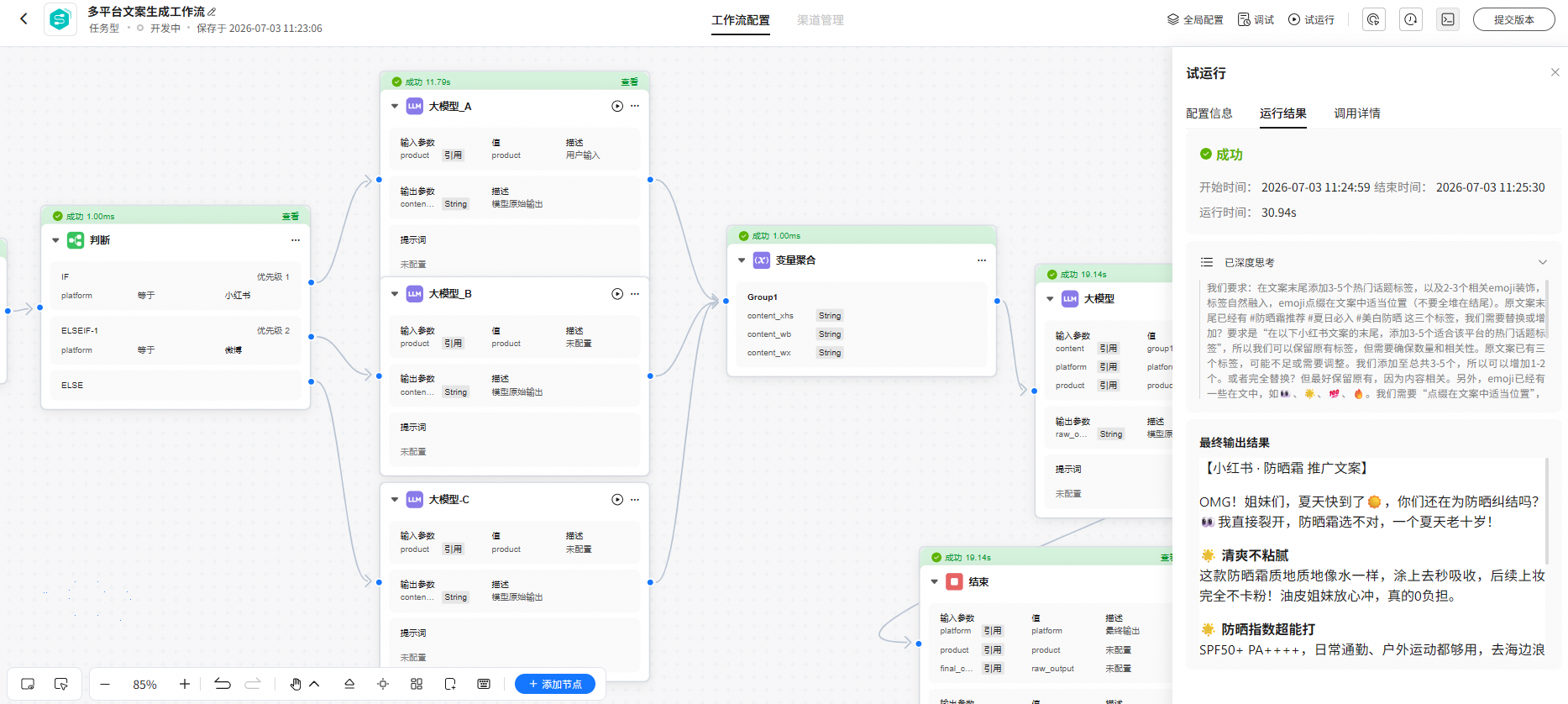
Task: Open the 调用详情 tab
Action: click(1357, 113)
